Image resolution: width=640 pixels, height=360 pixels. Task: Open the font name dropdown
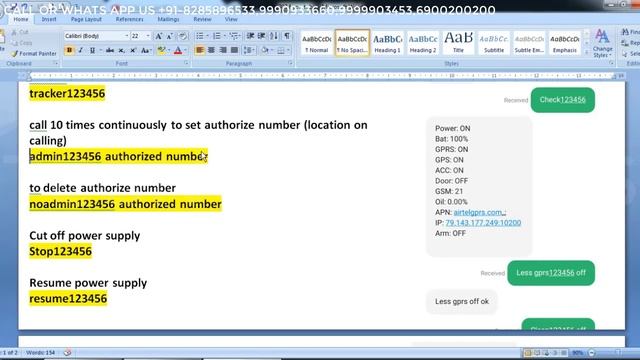(127, 36)
